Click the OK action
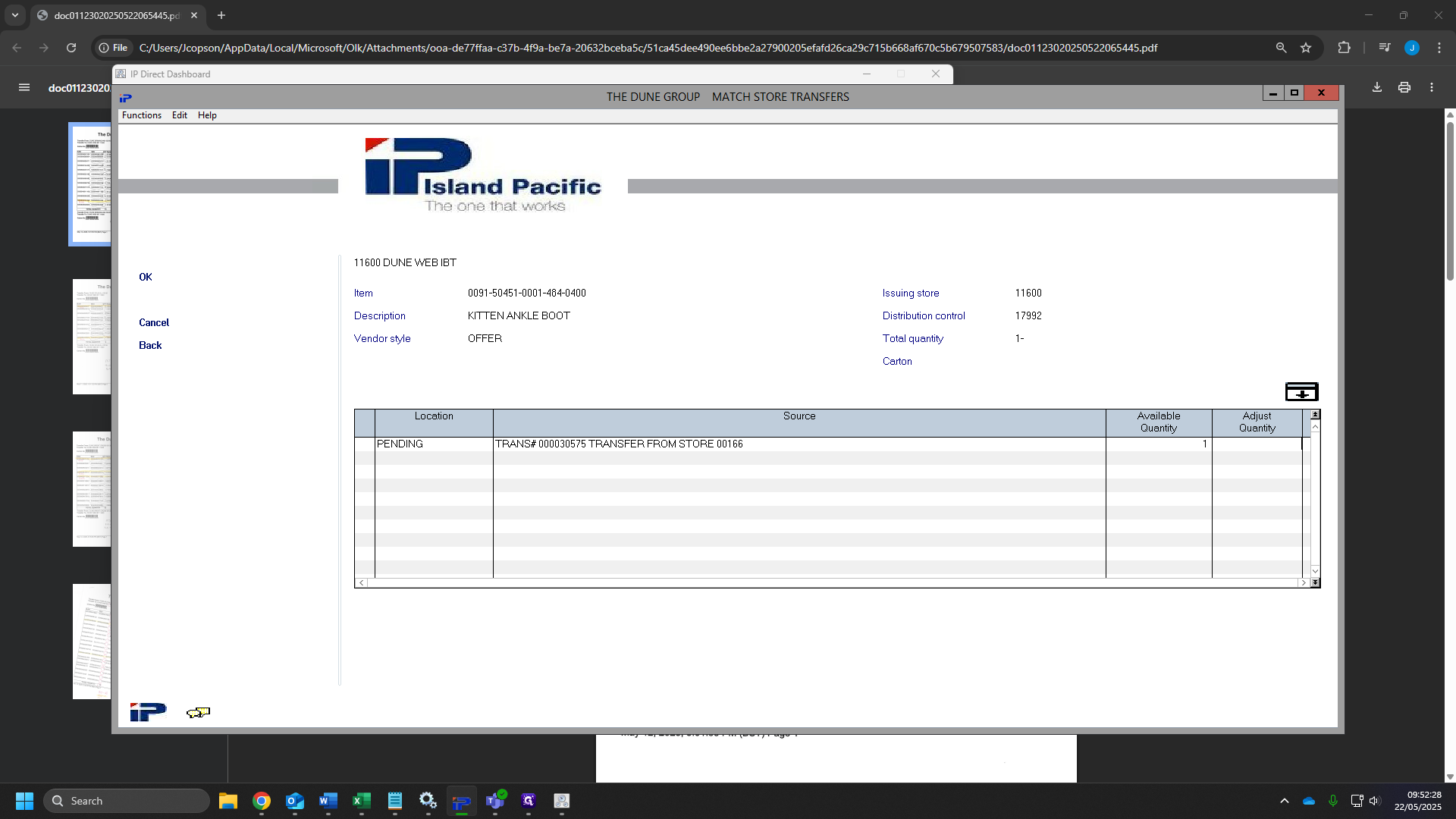 pyautogui.click(x=146, y=277)
